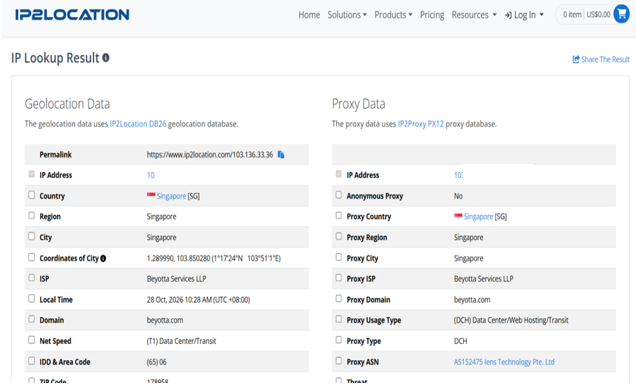Open the IP2Proxy PX12 link
This screenshot has height=385, width=636.
421,124
